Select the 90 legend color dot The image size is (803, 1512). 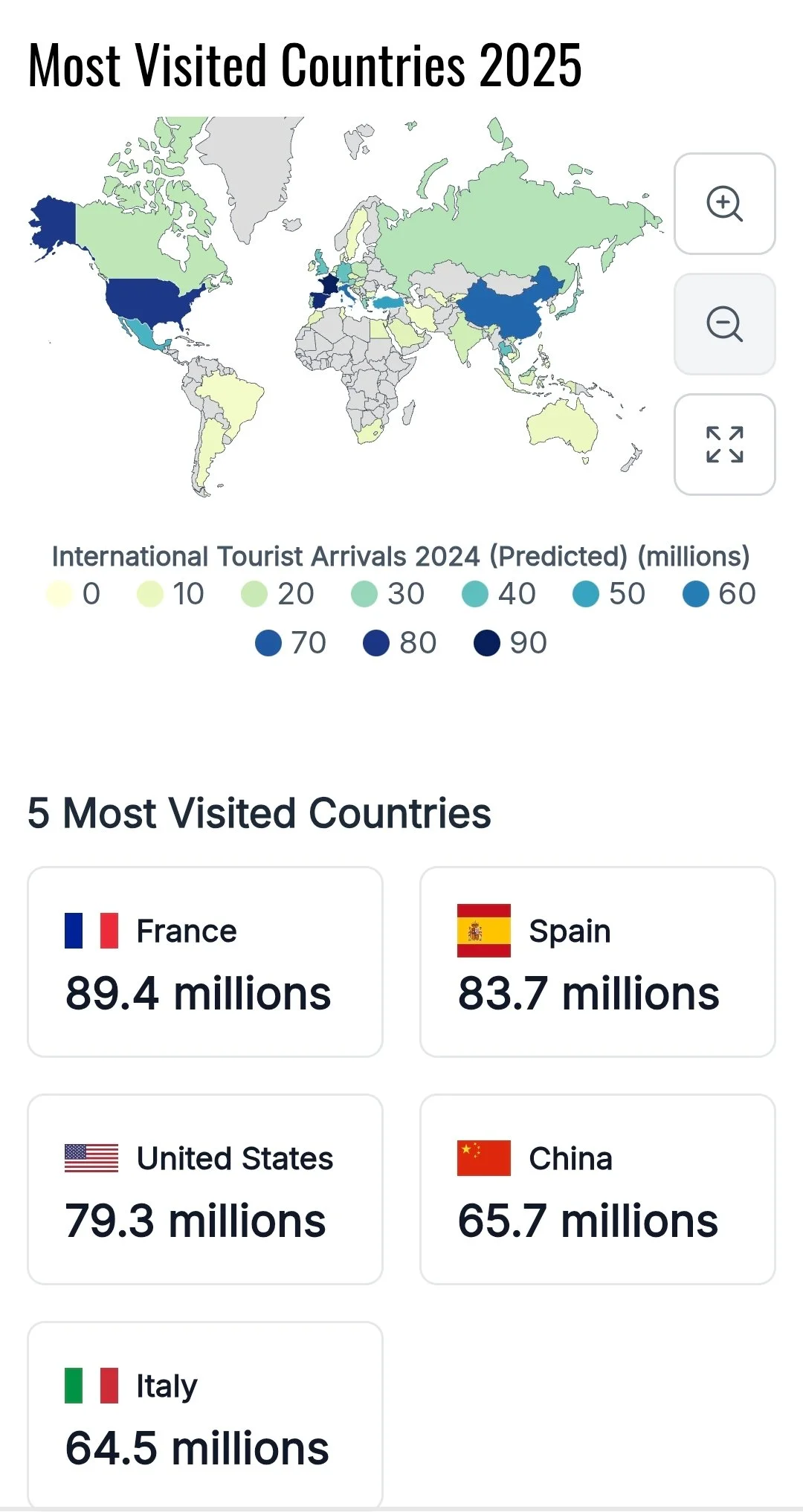pyautogui.click(x=487, y=643)
